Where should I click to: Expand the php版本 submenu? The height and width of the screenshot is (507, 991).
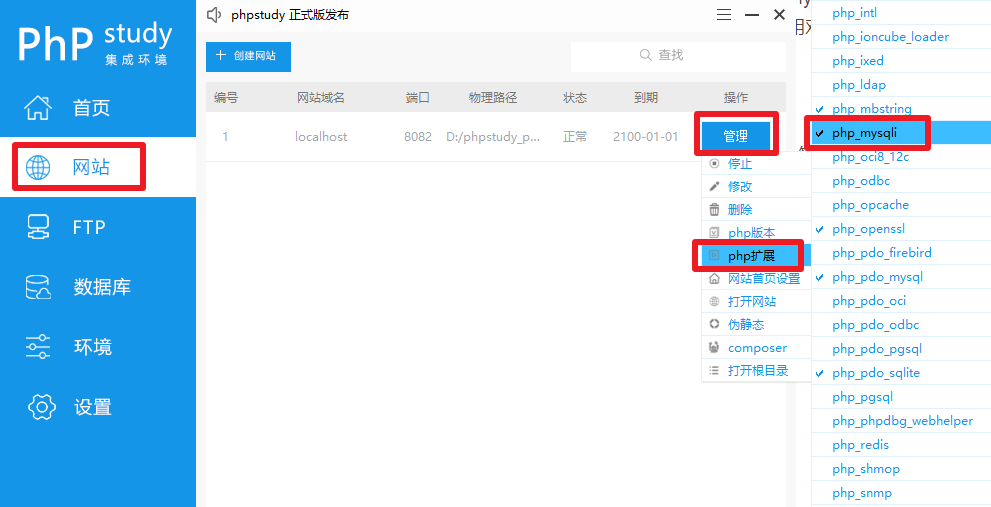pyautogui.click(x=756, y=233)
